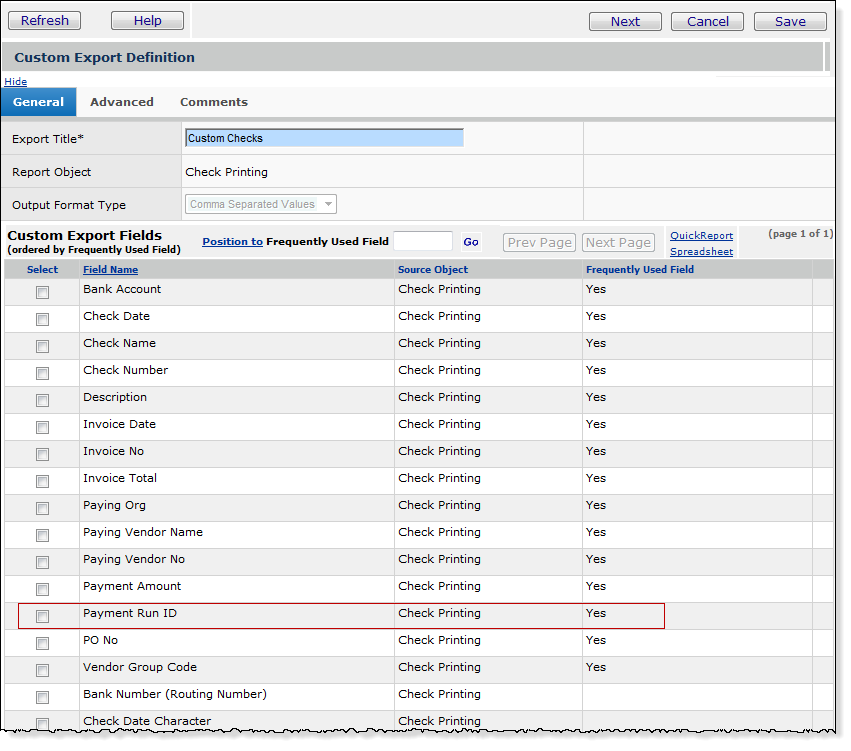The image size is (851, 751).
Task: Enable the Vendor Group Code checkbox
Action: [42, 671]
